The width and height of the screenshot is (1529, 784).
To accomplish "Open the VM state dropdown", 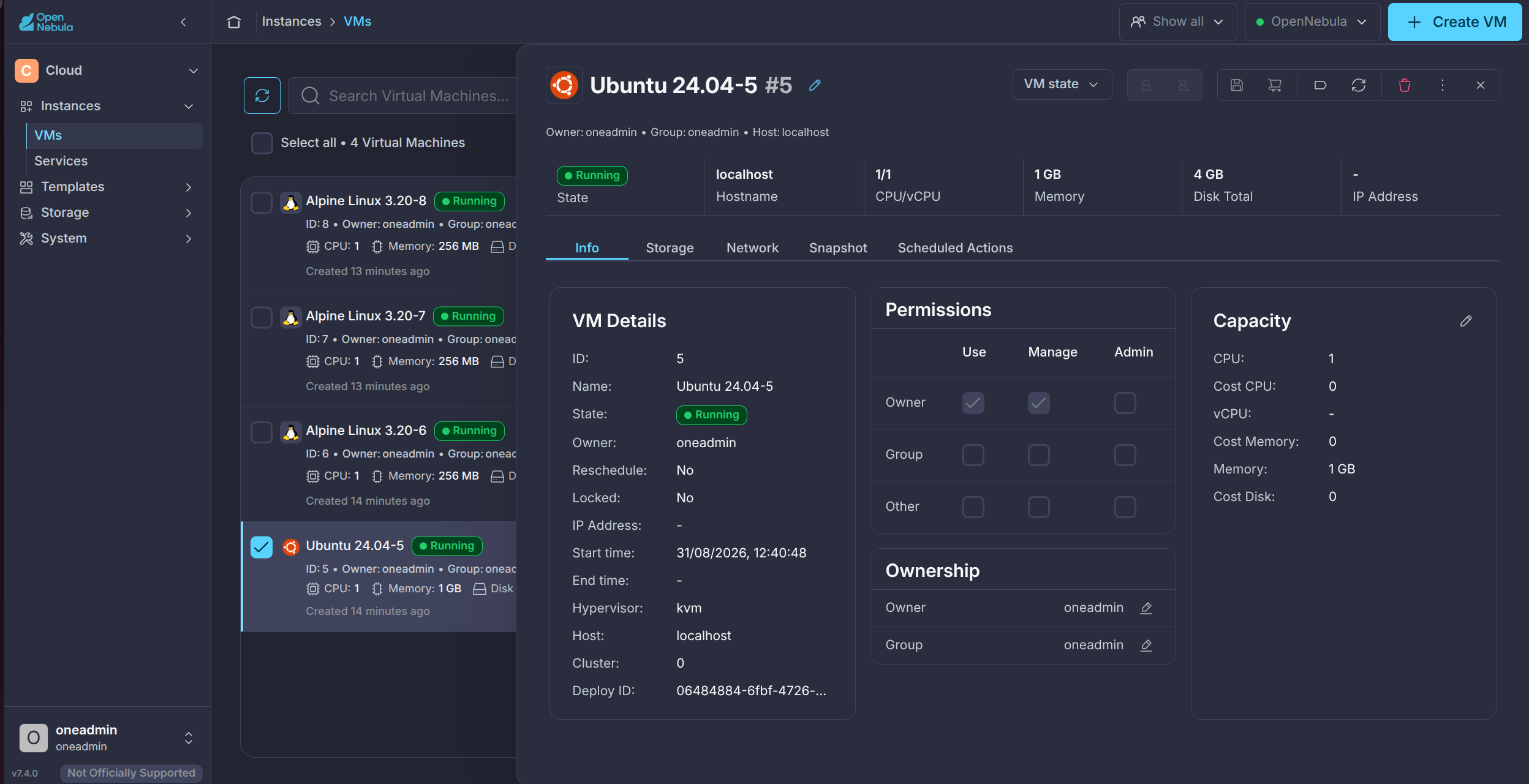I will [x=1062, y=85].
